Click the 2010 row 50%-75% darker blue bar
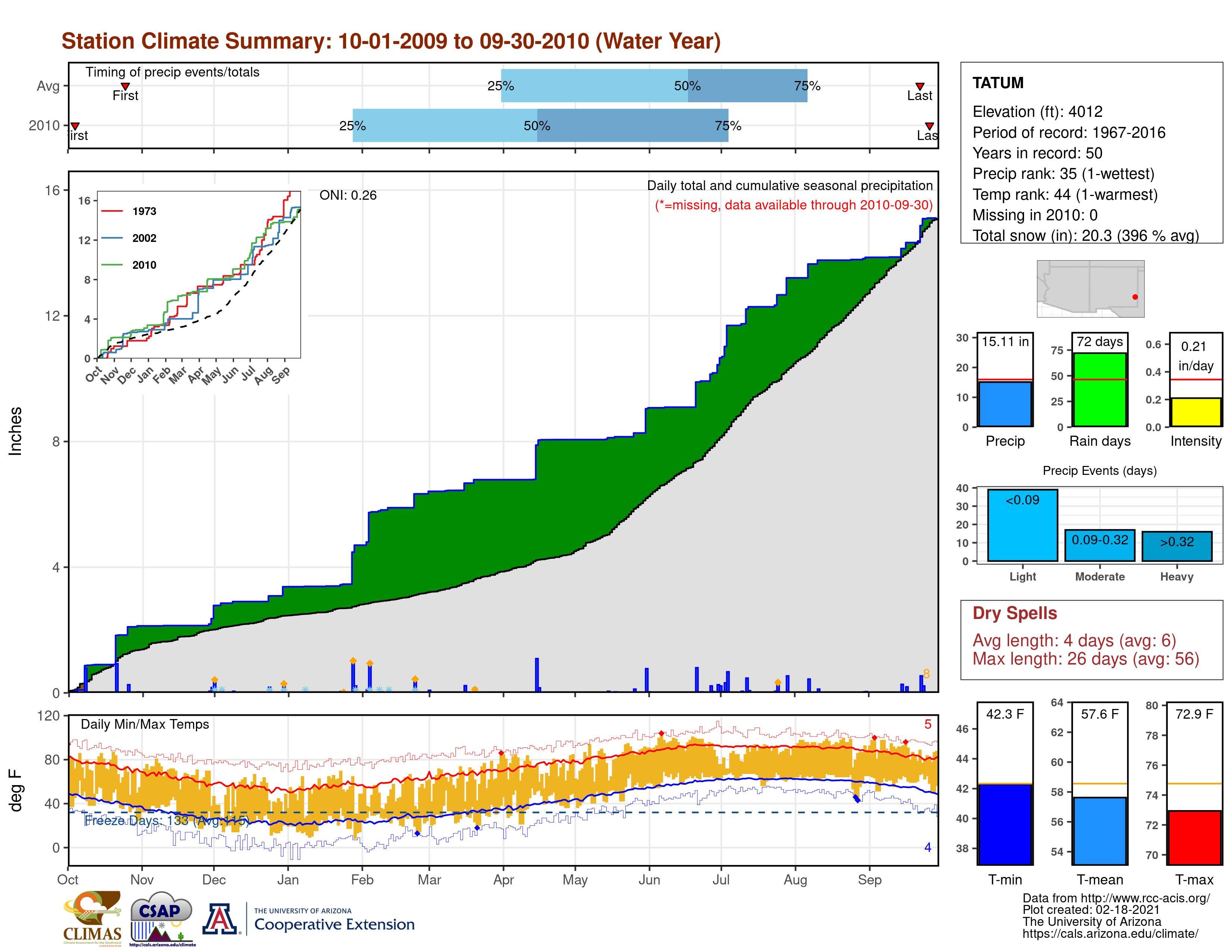1232x952 pixels. [x=632, y=125]
